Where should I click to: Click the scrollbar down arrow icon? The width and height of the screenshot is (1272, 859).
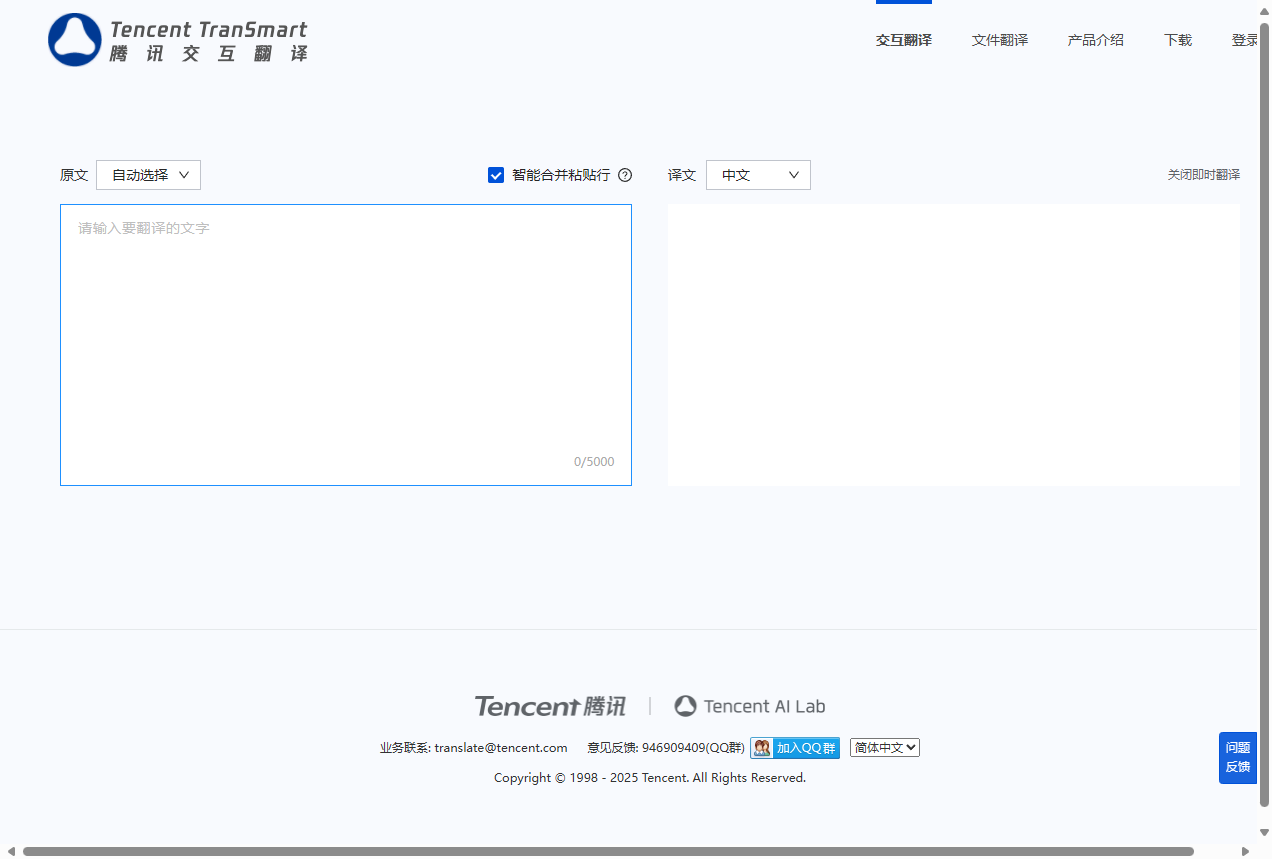coord(1264,831)
